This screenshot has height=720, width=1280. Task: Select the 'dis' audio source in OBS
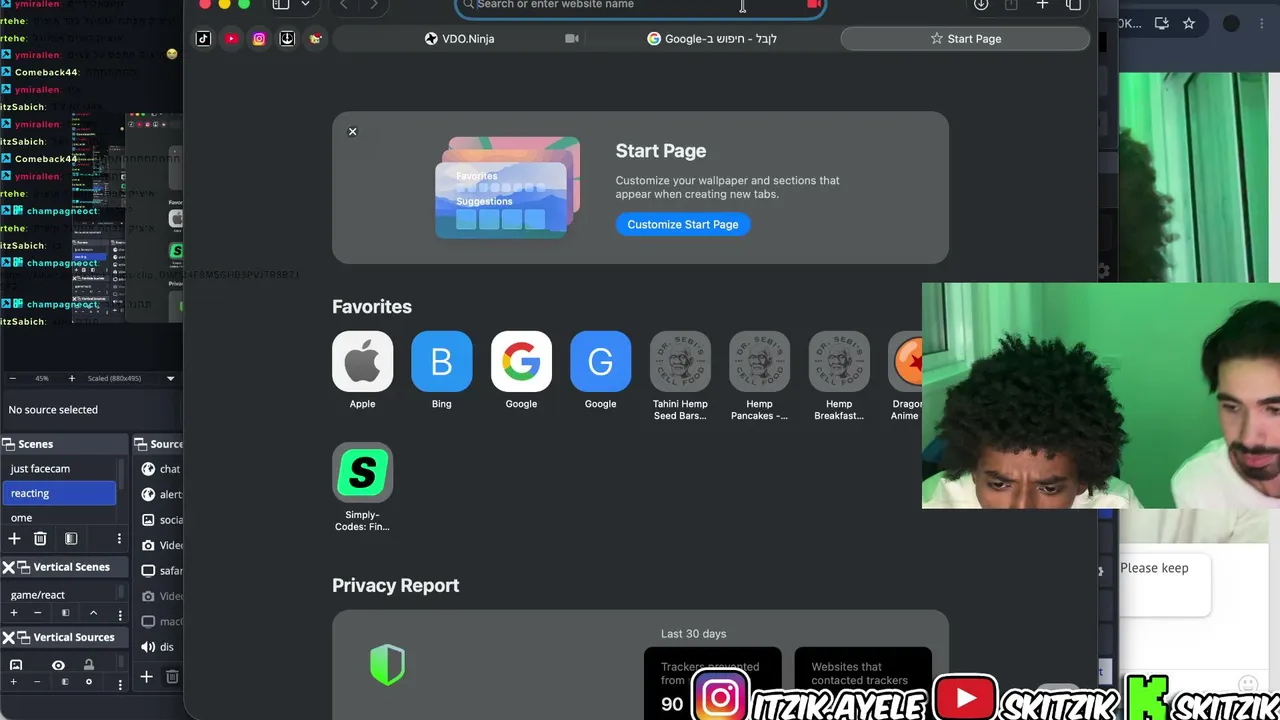[x=160, y=647]
